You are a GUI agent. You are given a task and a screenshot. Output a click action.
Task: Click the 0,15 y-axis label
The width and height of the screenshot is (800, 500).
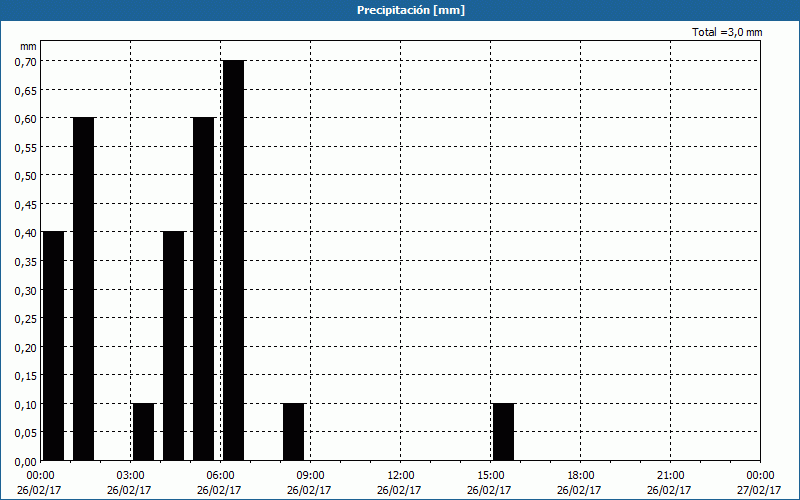click(26, 376)
